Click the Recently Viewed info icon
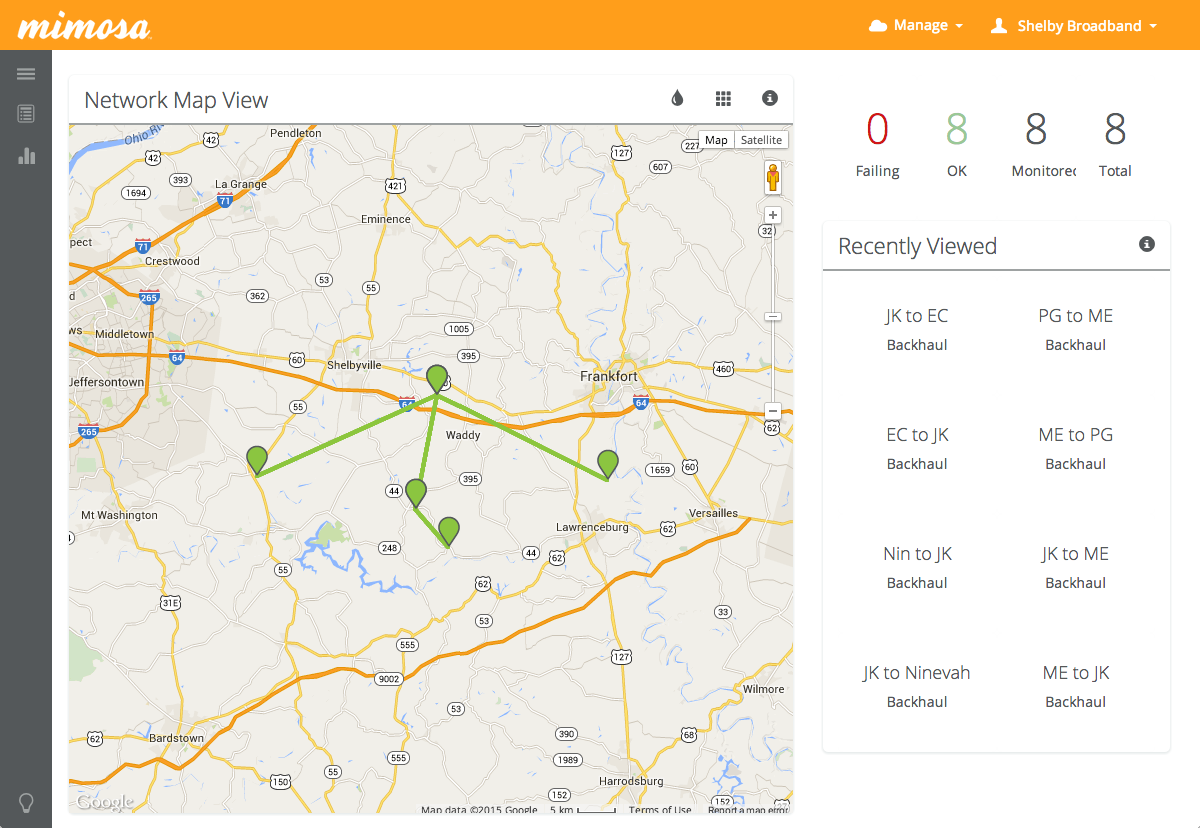 pos(1147,244)
